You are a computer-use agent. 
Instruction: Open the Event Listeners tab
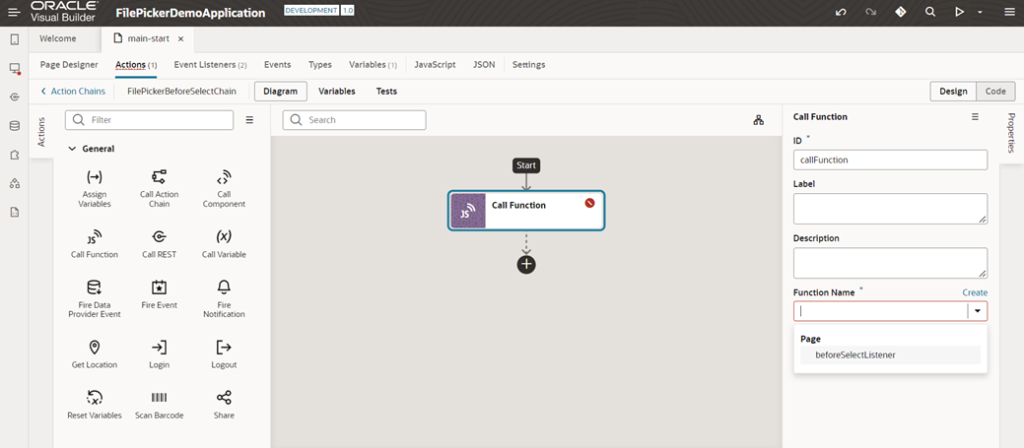tap(210, 65)
